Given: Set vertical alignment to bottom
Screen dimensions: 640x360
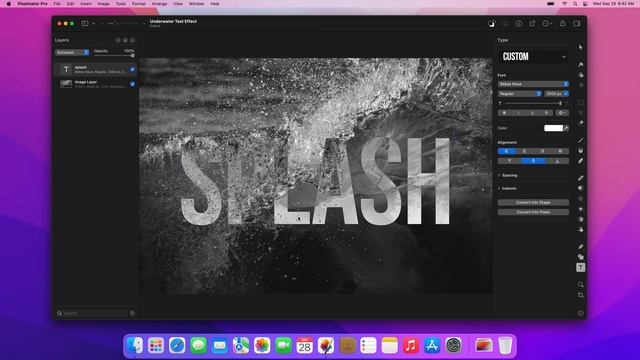Looking at the screenshot, I should (x=557, y=161).
